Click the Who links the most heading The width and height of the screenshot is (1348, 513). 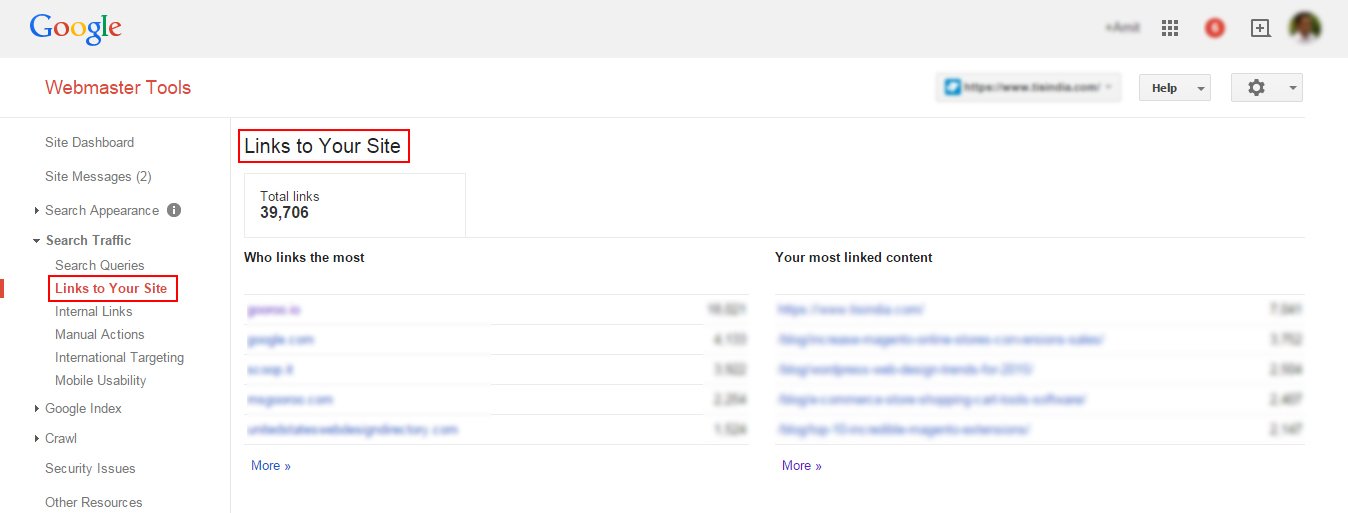(x=304, y=257)
